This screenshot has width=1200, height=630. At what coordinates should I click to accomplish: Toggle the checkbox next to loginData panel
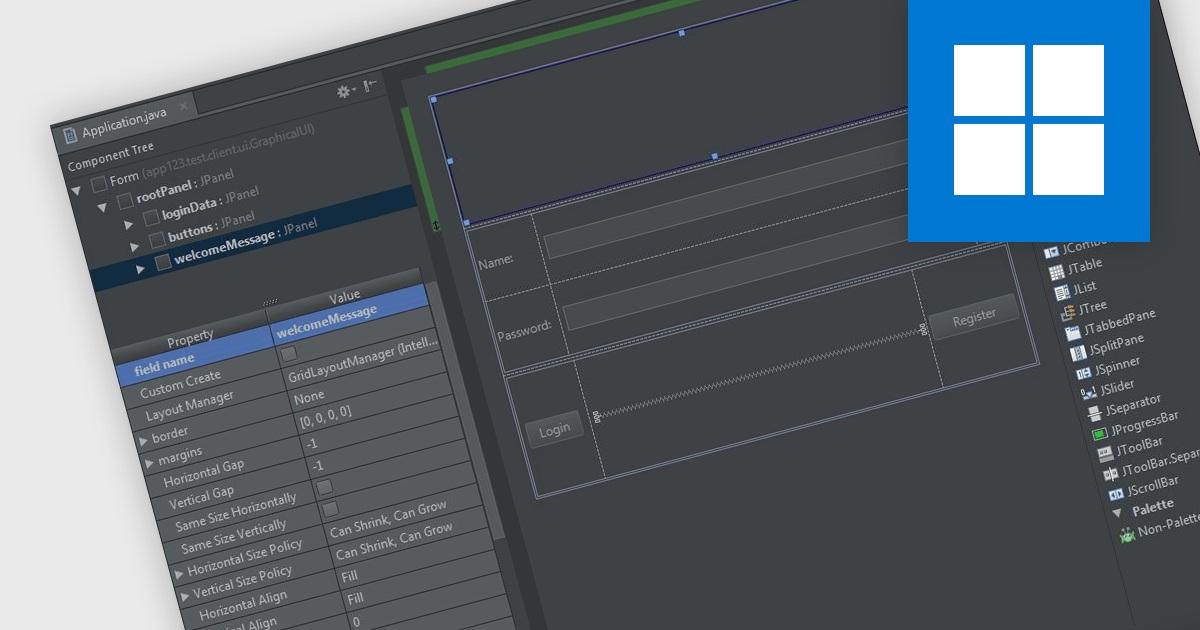[x=153, y=216]
